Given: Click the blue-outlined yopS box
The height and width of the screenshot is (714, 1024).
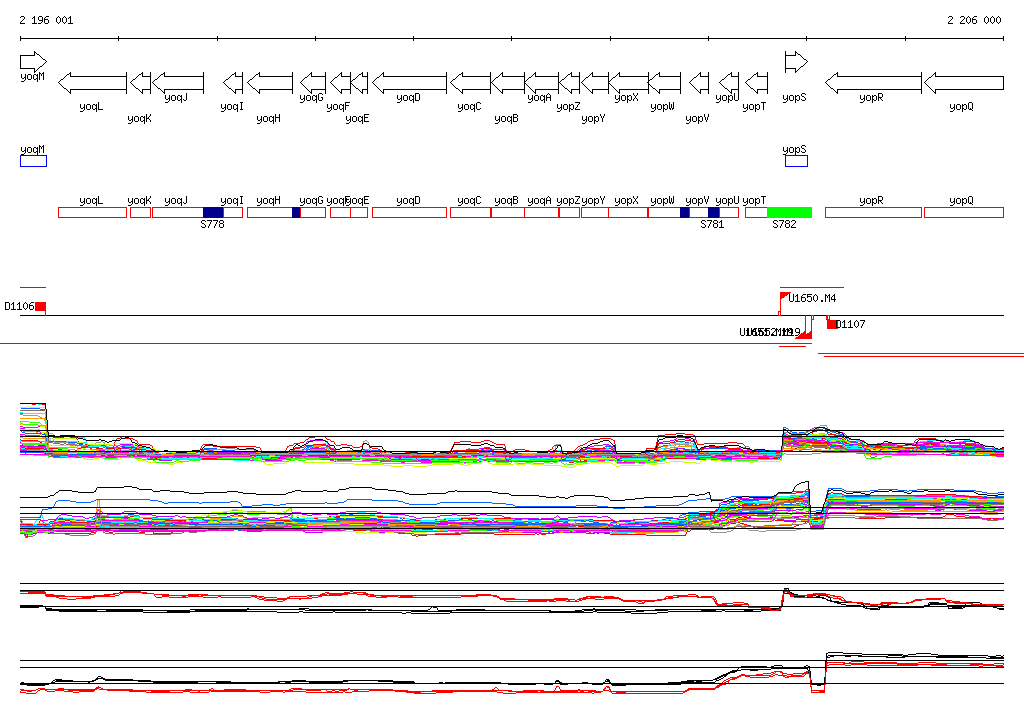Looking at the screenshot, I should [x=796, y=161].
